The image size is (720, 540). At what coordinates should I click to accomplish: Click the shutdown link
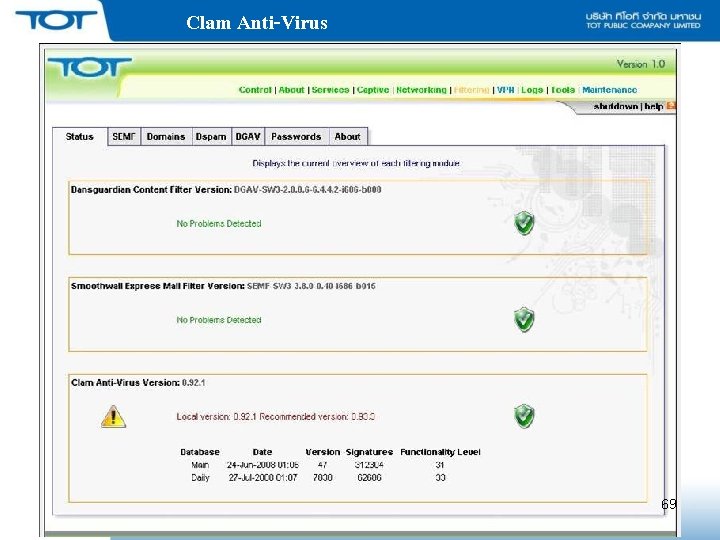pos(615,107)
